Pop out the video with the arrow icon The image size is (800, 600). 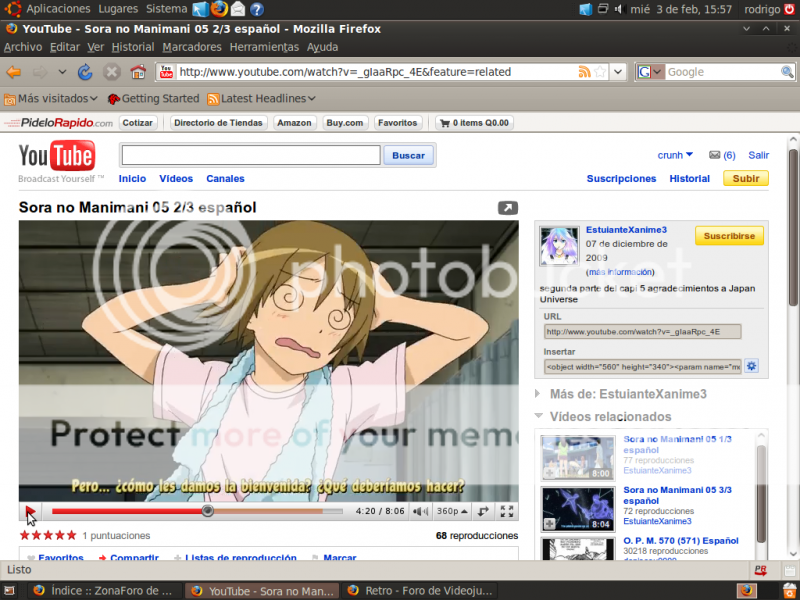point(508,208)
